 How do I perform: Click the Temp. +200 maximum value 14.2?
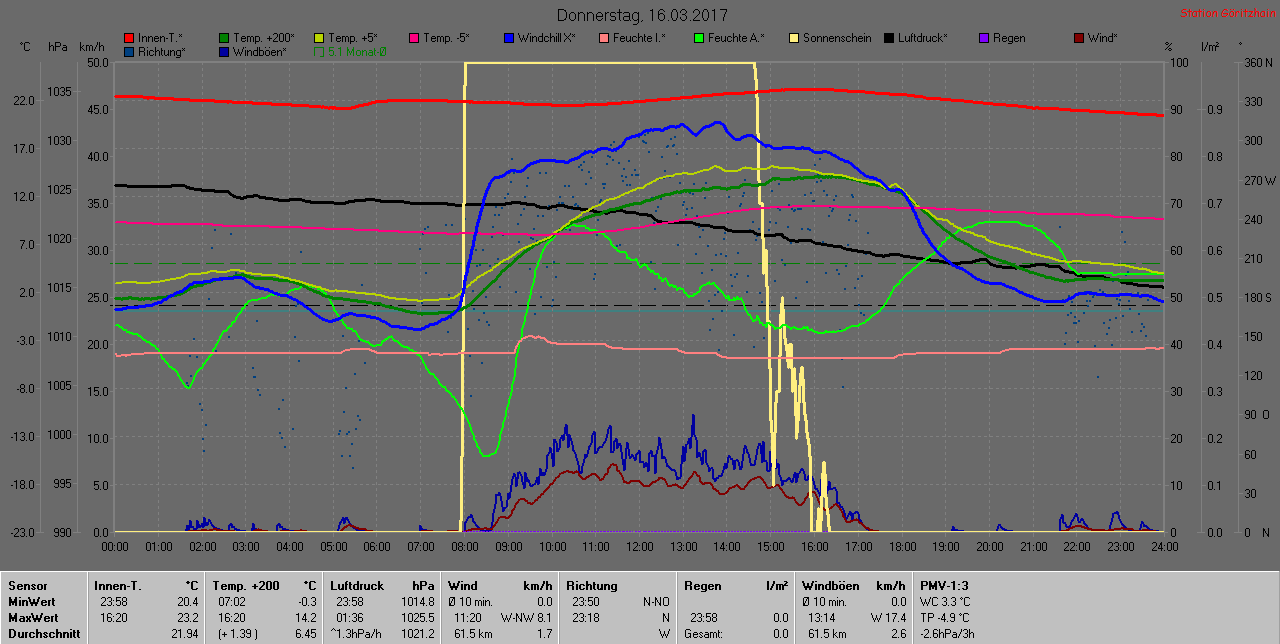click(x=306, y=618)
